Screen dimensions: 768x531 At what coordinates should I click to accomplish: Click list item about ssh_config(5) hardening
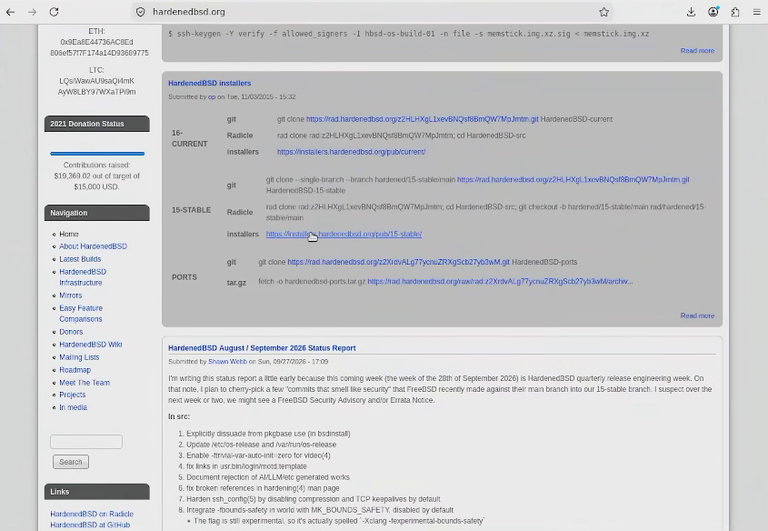coord(313,499)
